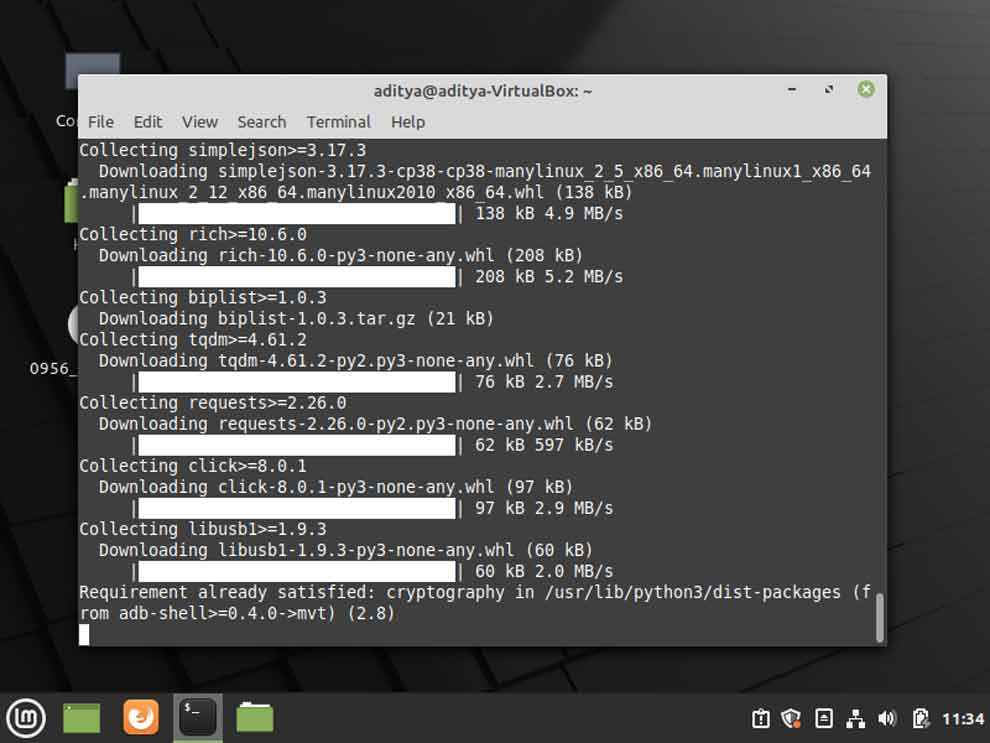Open the Linux Mint start menu
The height and width of the screenshot is (743, 990).
point(26,718)
